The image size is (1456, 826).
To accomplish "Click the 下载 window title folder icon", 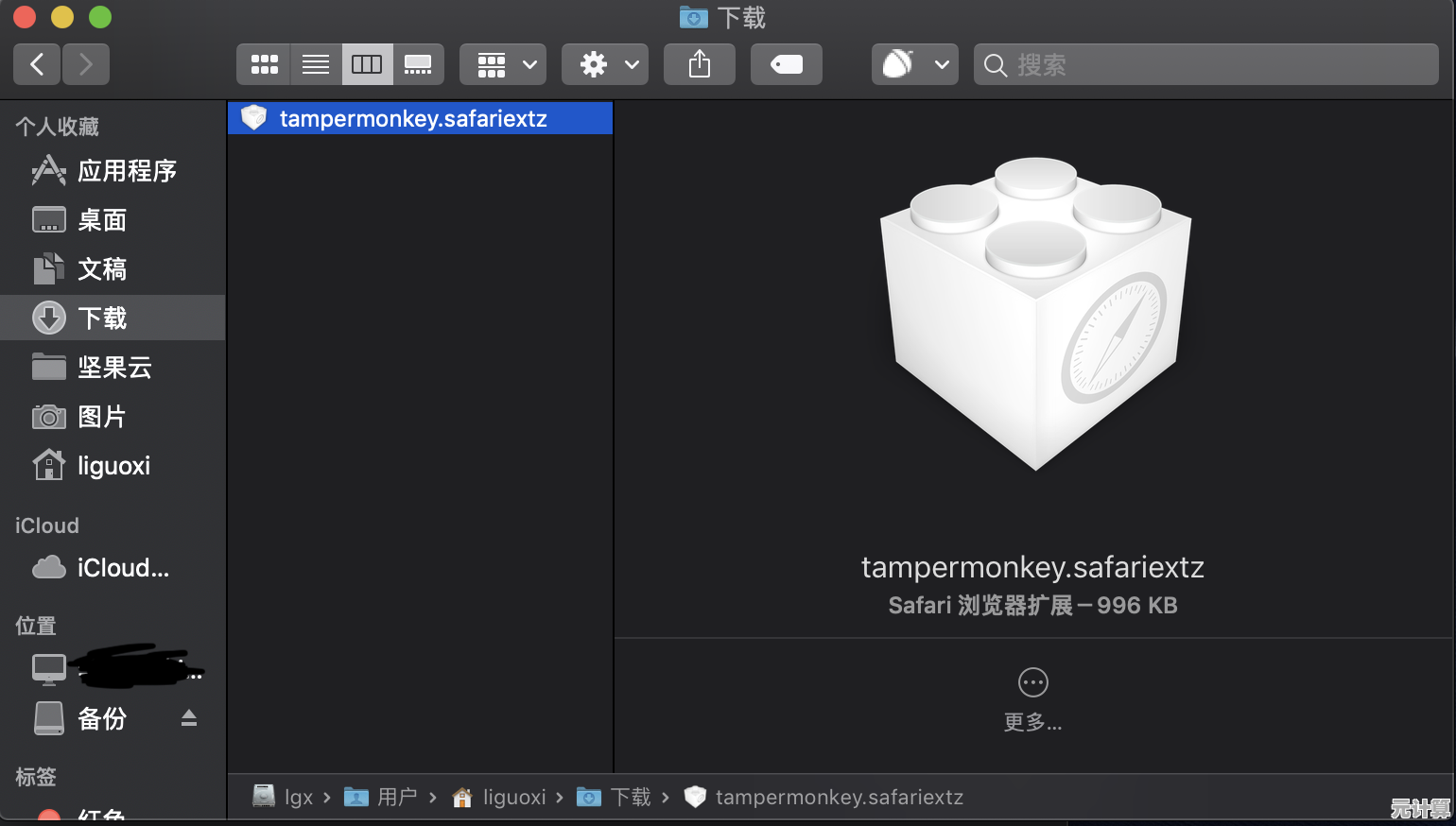I will [694, 17].
